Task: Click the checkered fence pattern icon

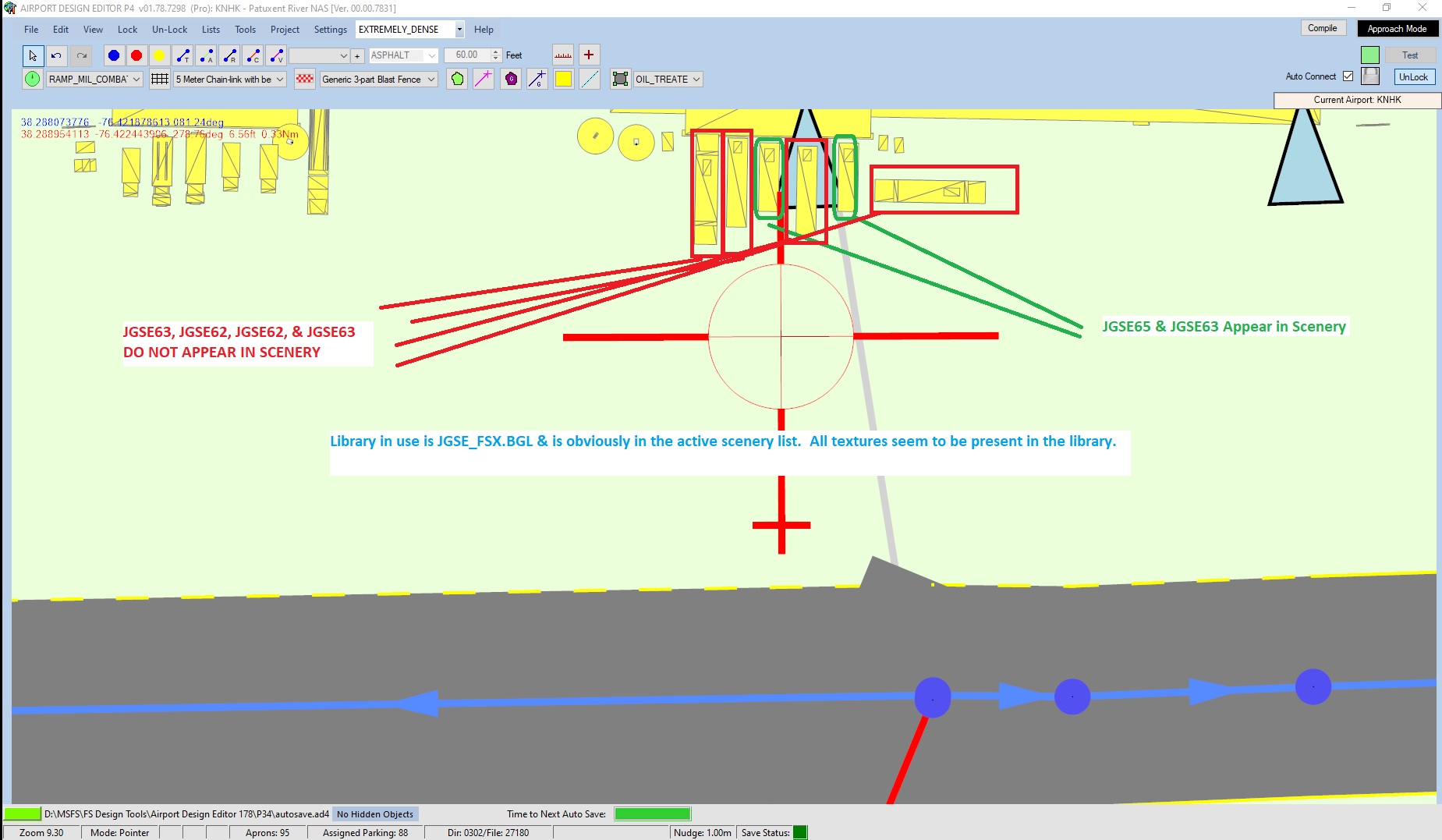Action: (x=304, y=79)
